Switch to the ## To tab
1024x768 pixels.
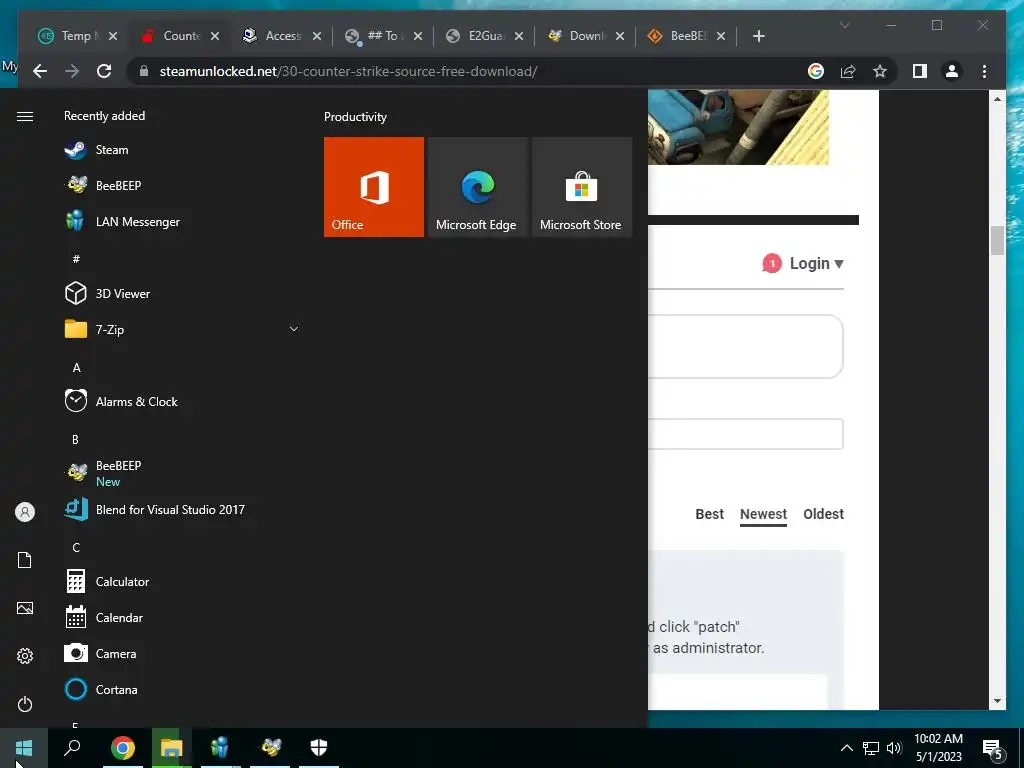383,36
